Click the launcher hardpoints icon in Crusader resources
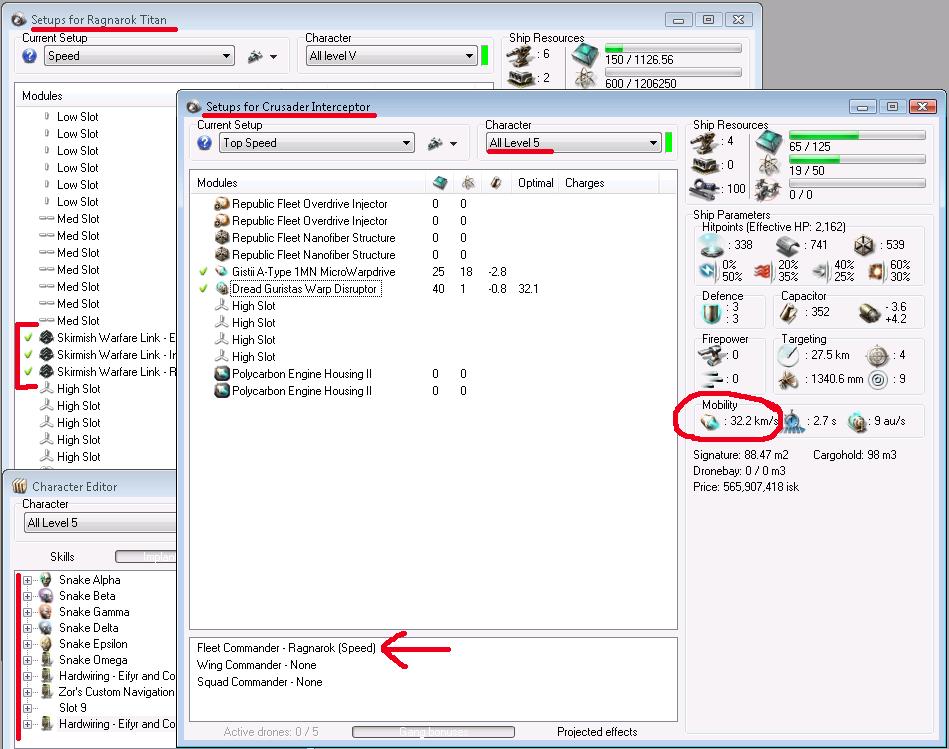The image size is (949, 749). 704,165
